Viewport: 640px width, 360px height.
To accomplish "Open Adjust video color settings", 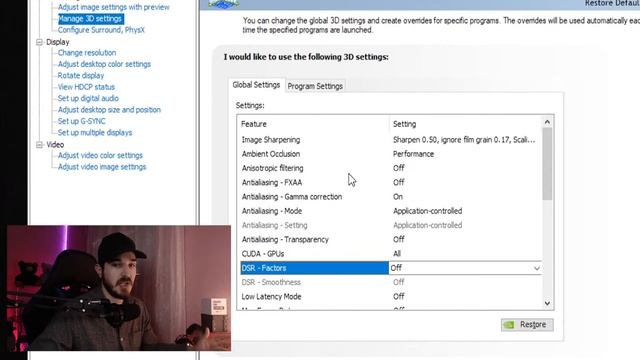I will tap(100, 156).
